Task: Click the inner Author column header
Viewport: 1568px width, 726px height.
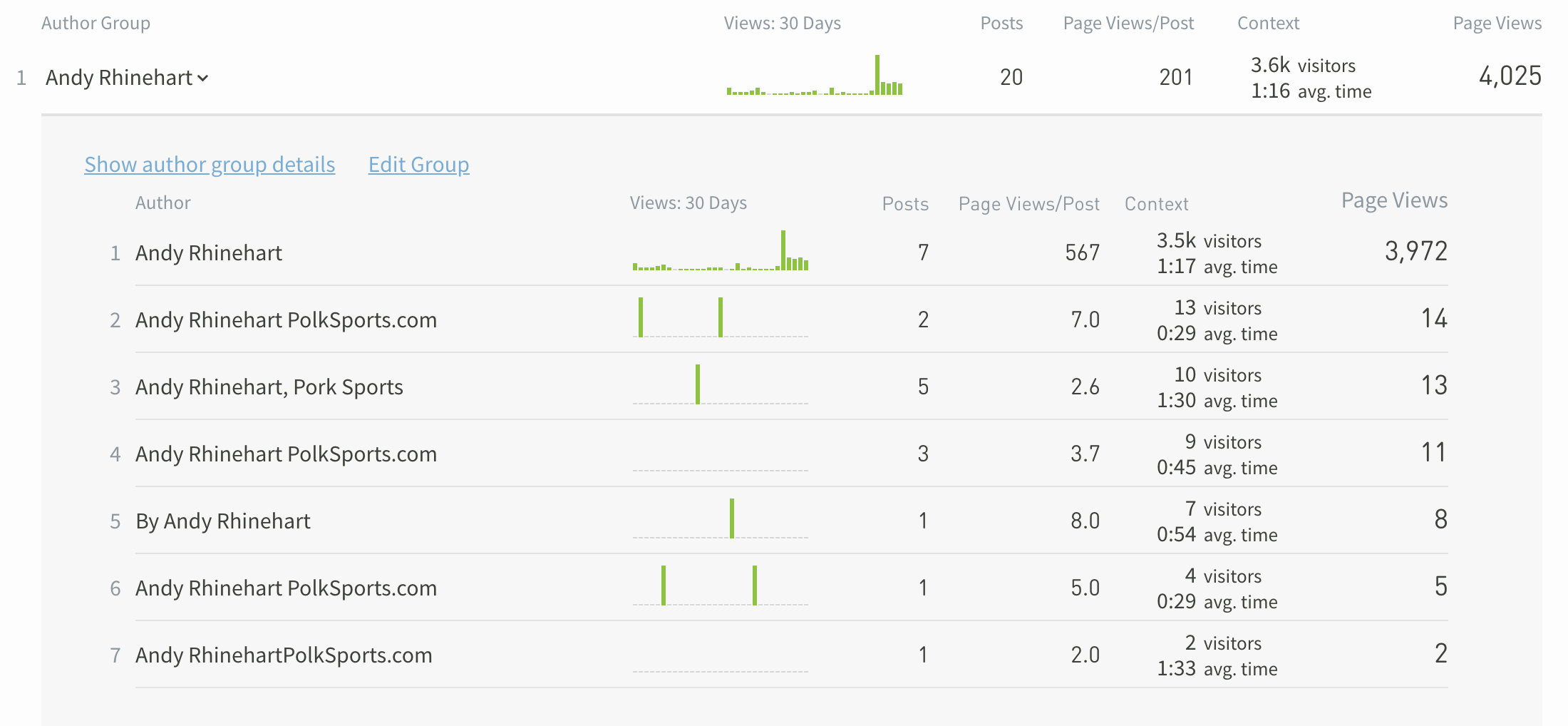Action: 163,203
